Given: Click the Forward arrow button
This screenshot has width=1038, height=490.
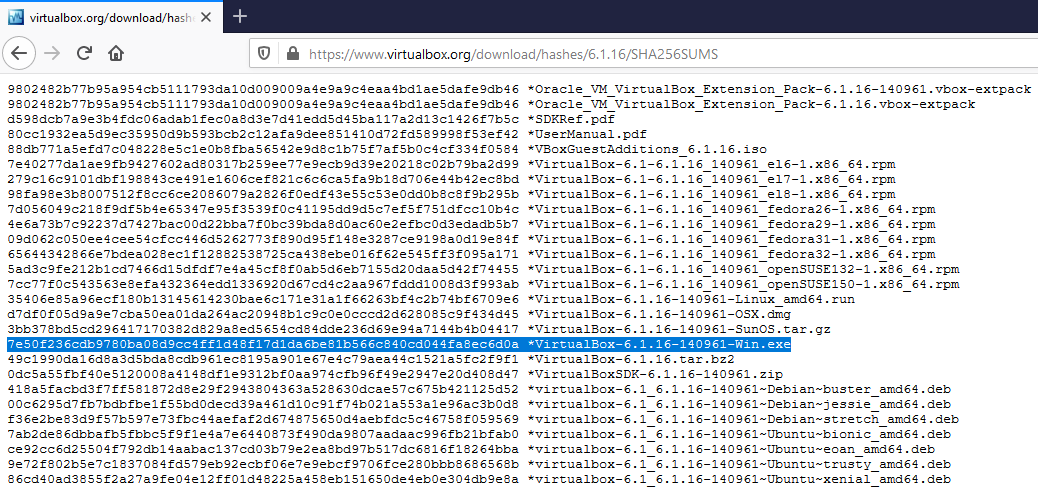Looking at the screenshot, I should coord(52,53).
